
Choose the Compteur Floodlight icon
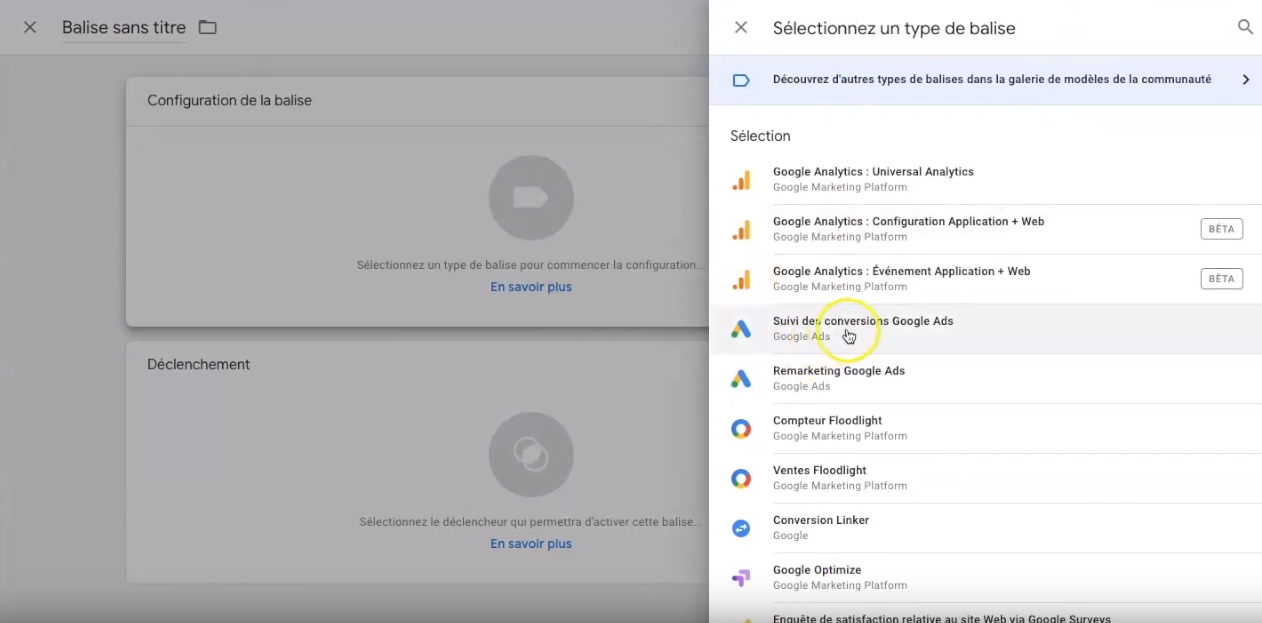pyautogui.click(x=741, y=429)
